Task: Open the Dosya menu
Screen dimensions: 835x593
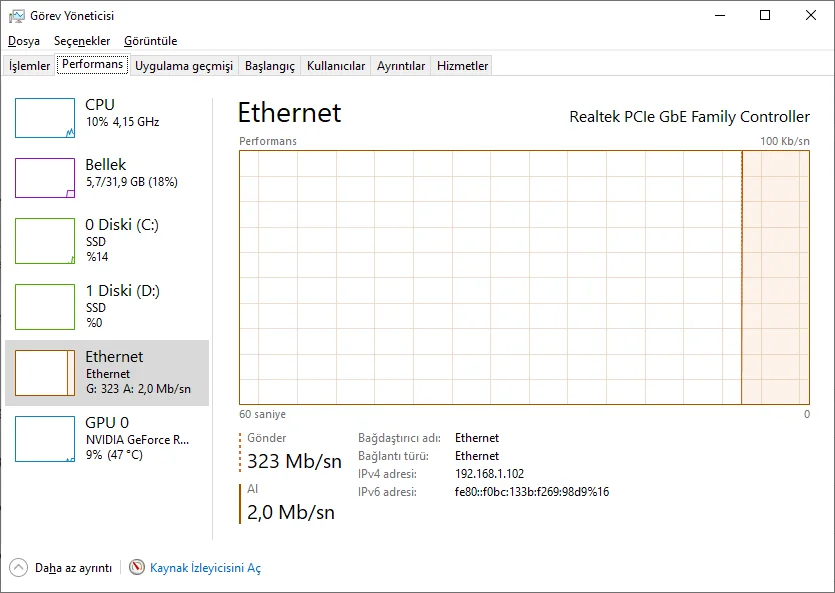Action: (24, 41)
